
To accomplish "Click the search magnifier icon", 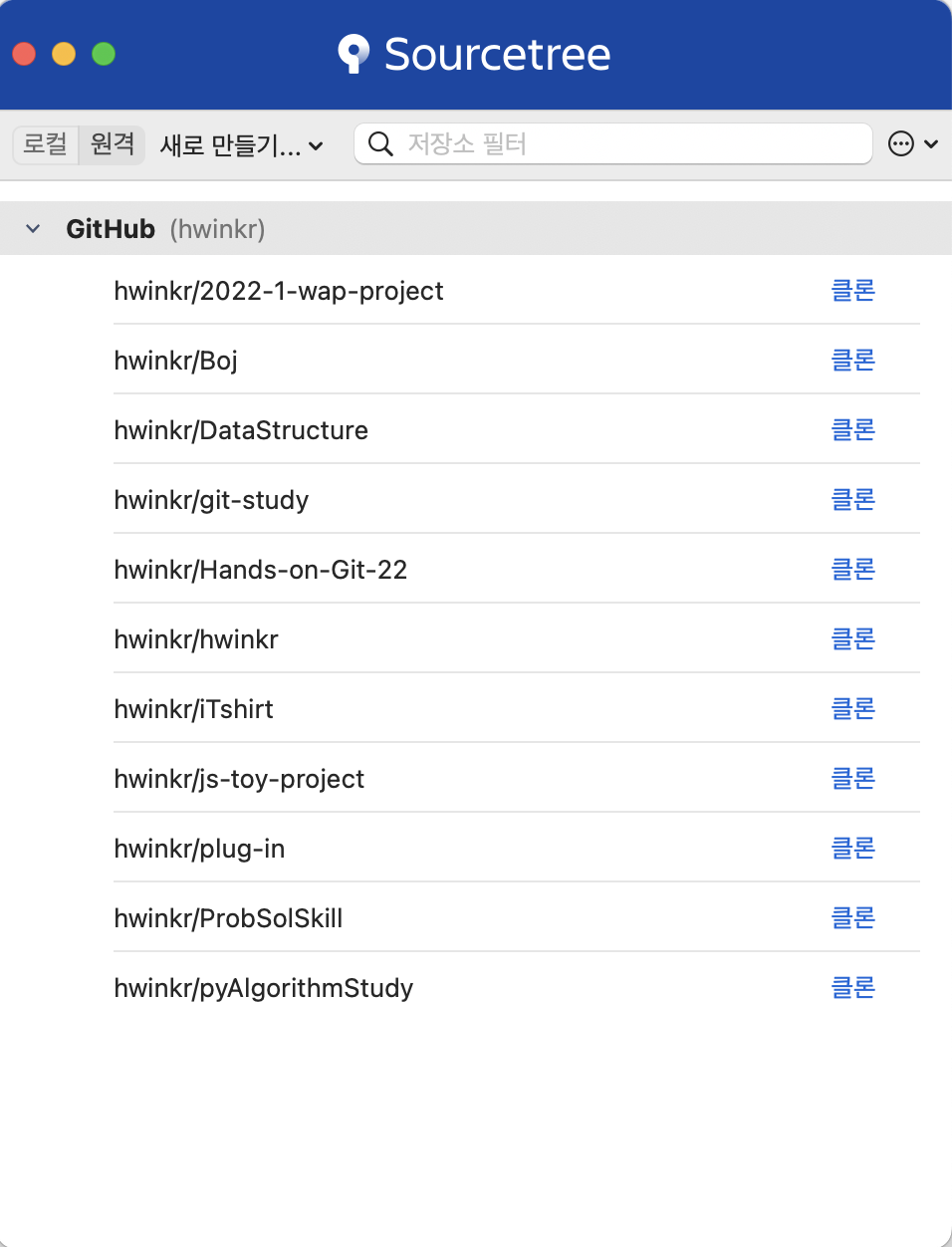I will click(x=380, y=143).
